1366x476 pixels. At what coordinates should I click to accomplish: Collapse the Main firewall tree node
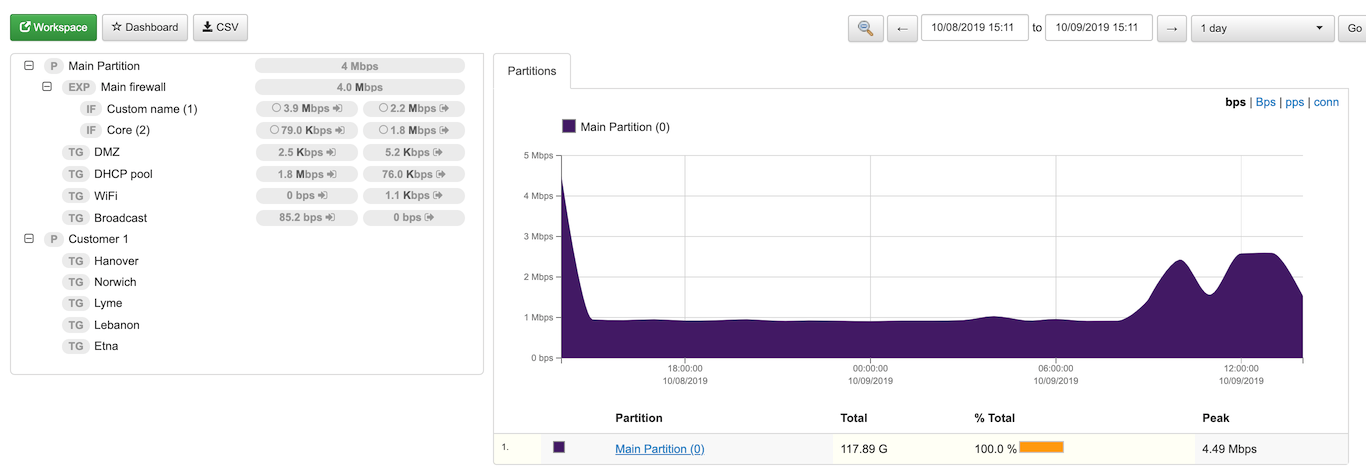pyautogui.click(x=47, y=87)
